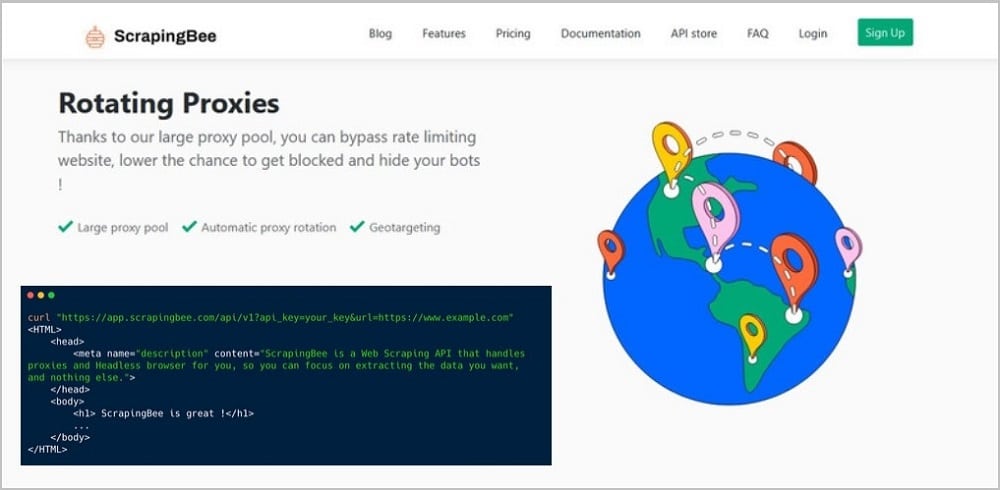Click the globe illustration
The height and width of the screenshot is (490, 1000).
click(x=729, y=279)
